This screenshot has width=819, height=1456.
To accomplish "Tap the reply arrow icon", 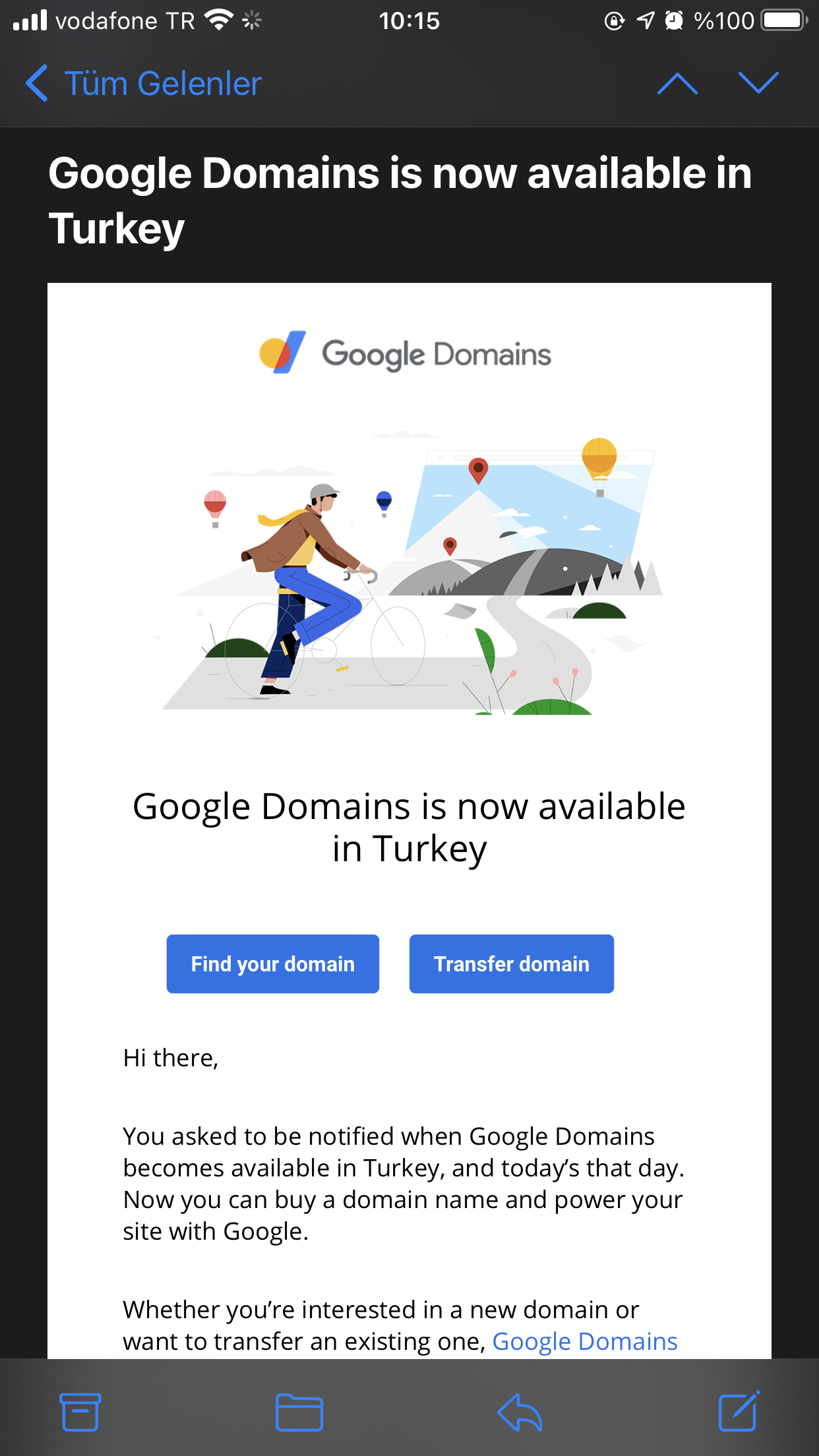I will coord(520,1412).
